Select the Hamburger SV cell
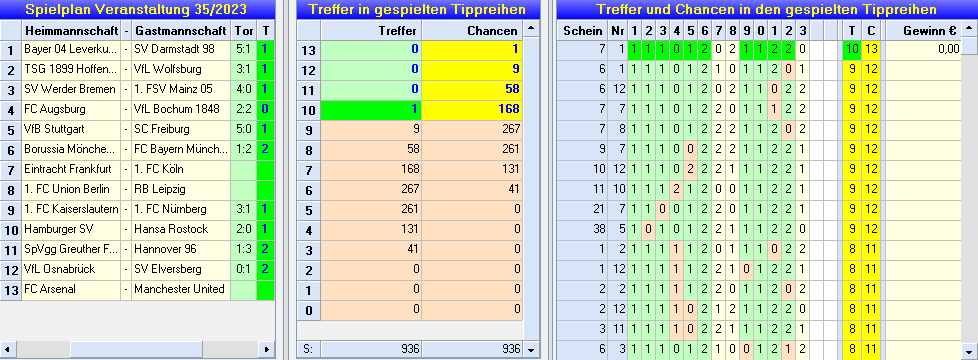This screenshot has width=978, height=360. [70, 229]
